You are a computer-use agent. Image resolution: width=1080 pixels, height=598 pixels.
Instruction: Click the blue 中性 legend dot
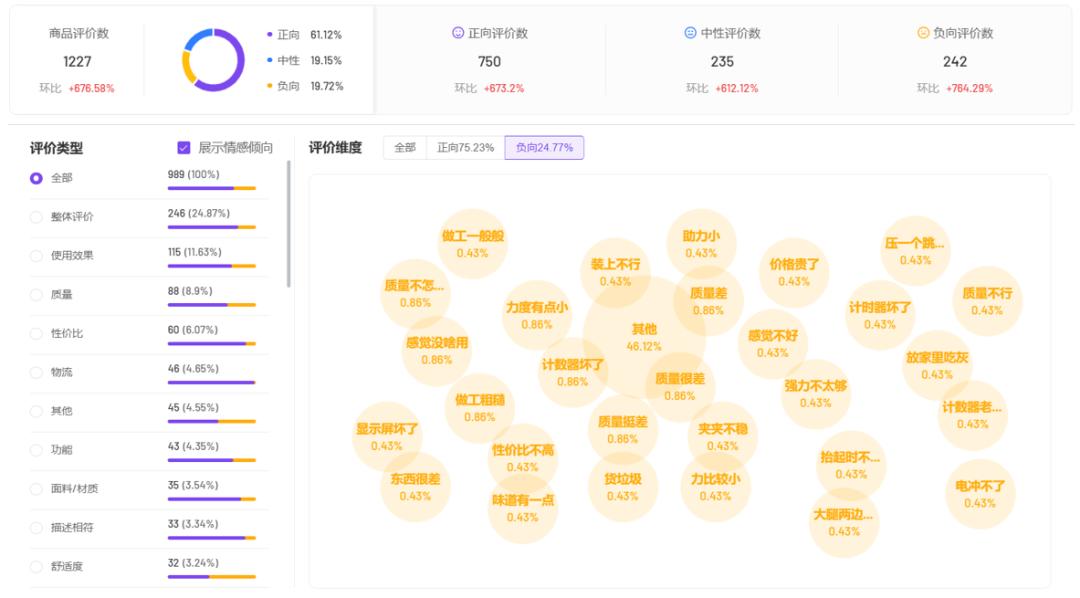pyautogui.click(x=270, y=60)
